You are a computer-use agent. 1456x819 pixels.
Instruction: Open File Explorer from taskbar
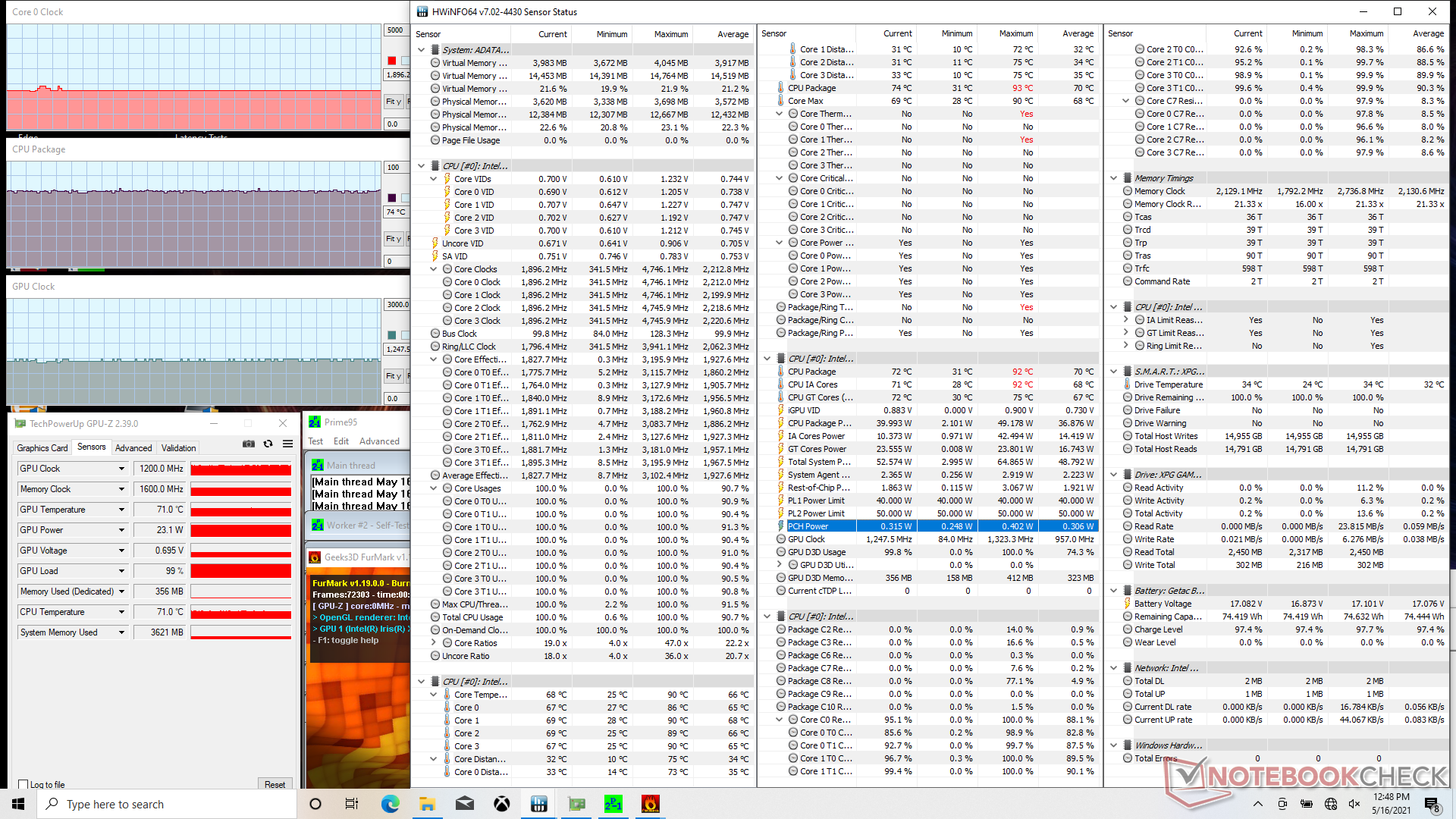tap(427, 804)
